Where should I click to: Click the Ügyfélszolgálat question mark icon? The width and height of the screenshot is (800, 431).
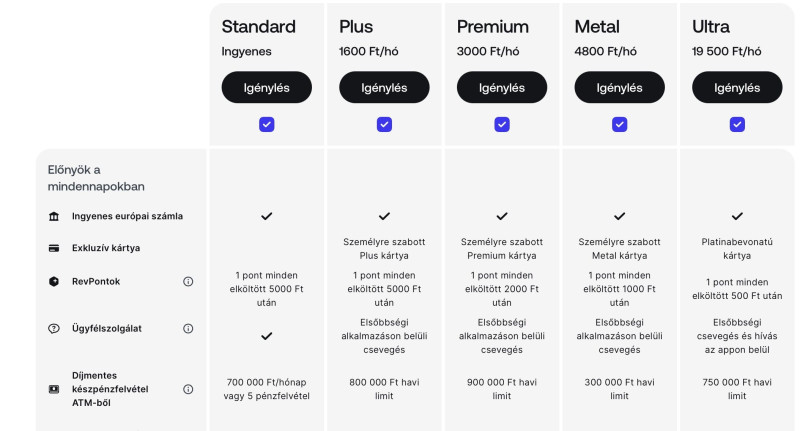pos(53,328)
